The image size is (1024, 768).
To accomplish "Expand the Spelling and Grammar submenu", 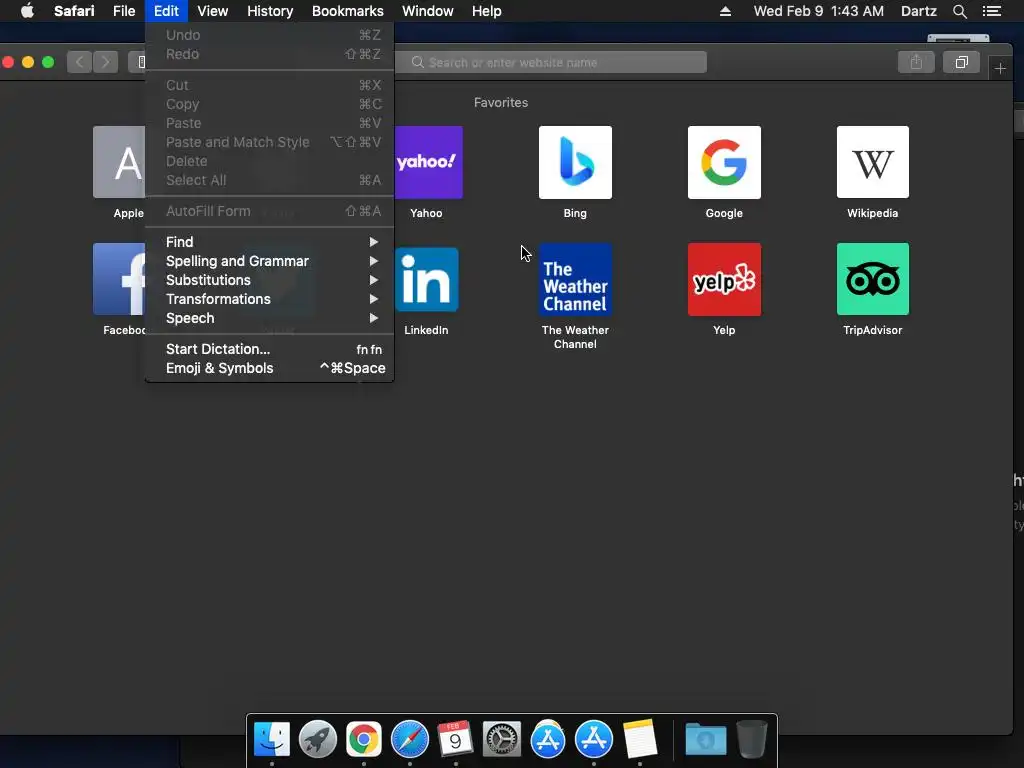I will coord(270,261).
